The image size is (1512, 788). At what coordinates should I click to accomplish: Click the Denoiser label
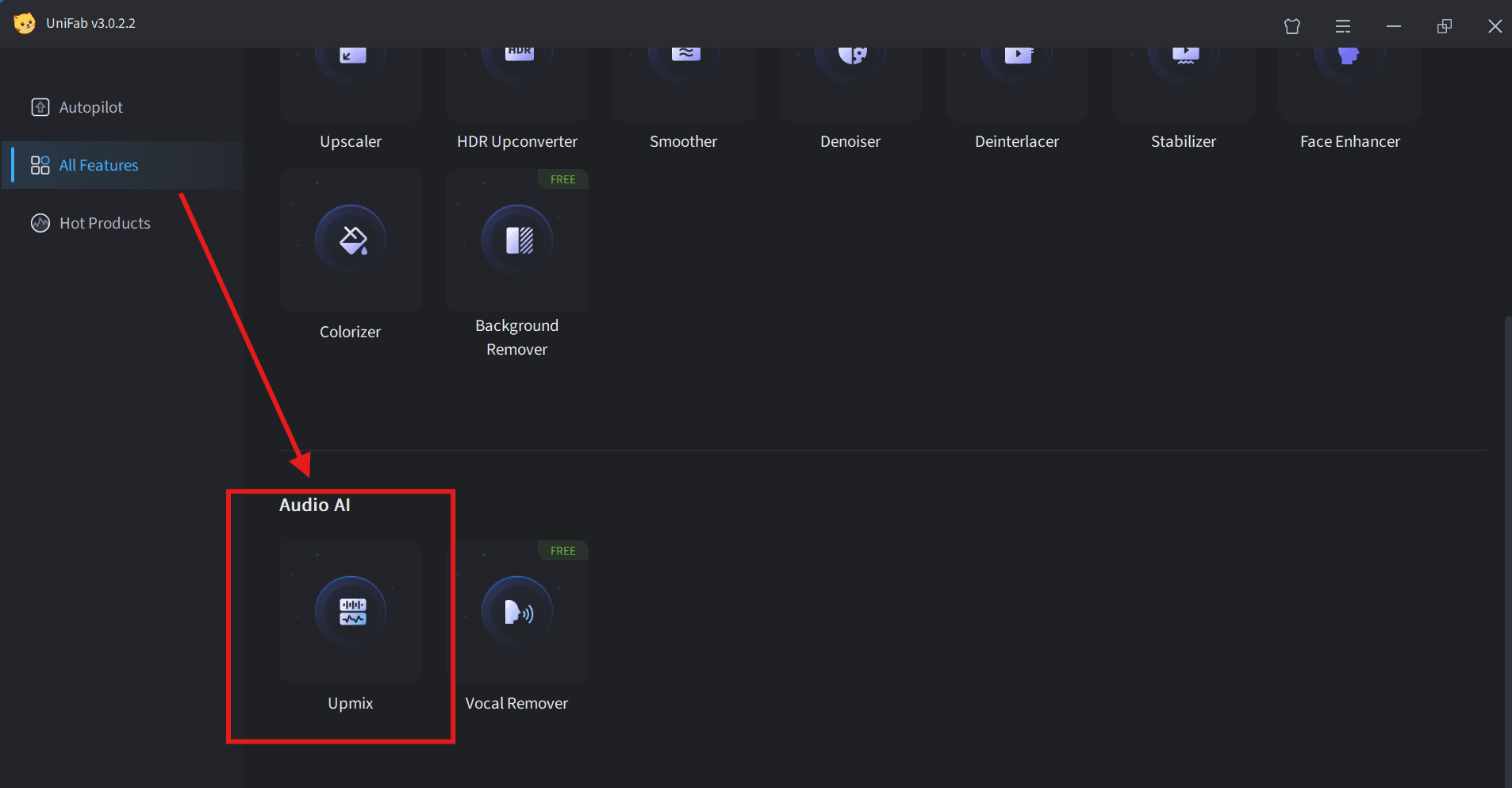pos(850,141)
